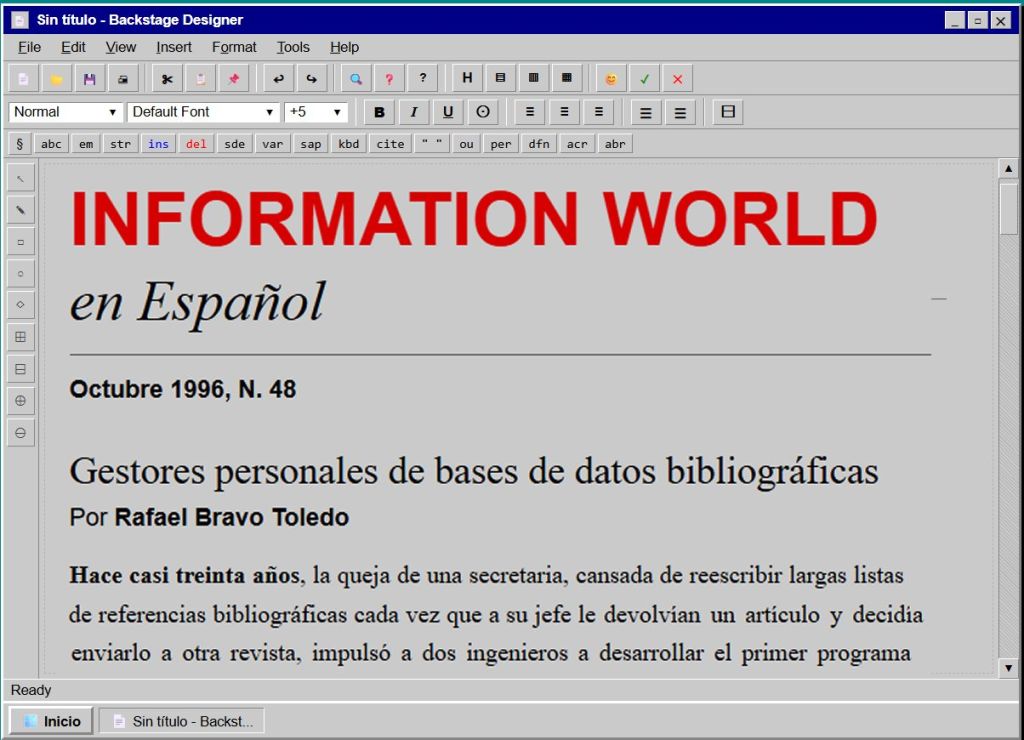Viewport: 1024px width, 740px height.
Task: Click the vertical scrollbar thumb
Action: coord(1008,208)
